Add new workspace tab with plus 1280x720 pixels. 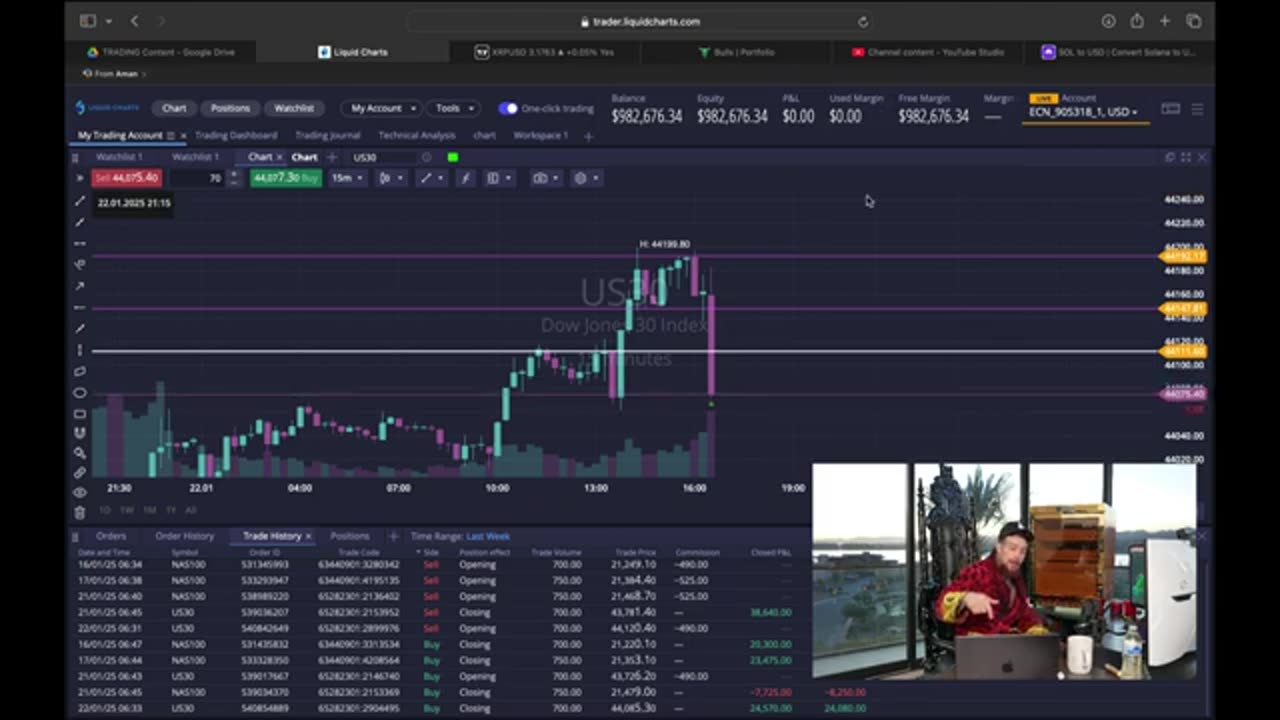(x=588, y=136)
